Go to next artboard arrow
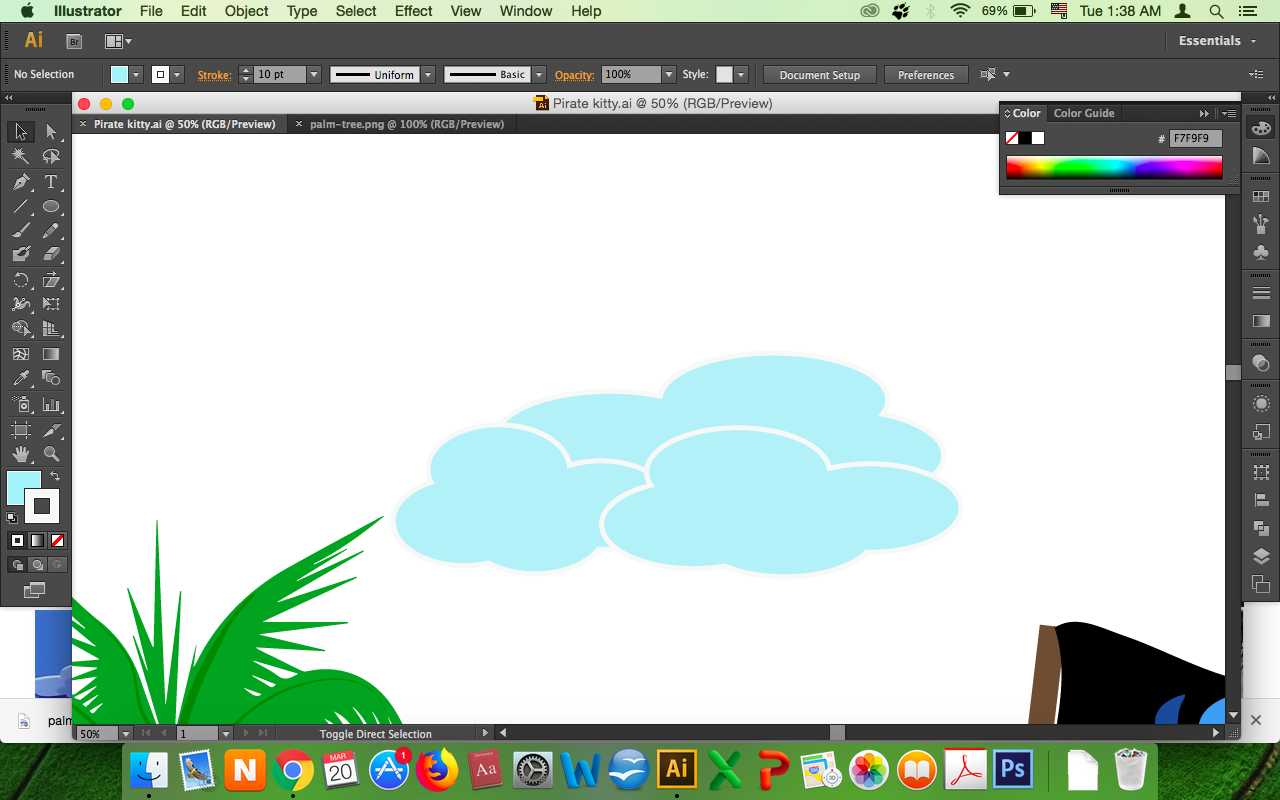This screenshot has height=800, width=1280. [x=247, y=734]
